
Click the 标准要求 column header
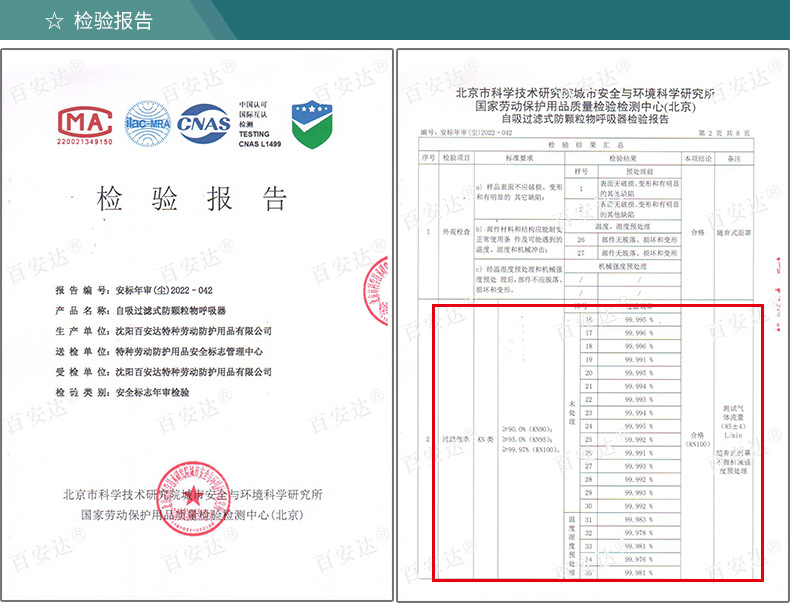click(519, 158)
